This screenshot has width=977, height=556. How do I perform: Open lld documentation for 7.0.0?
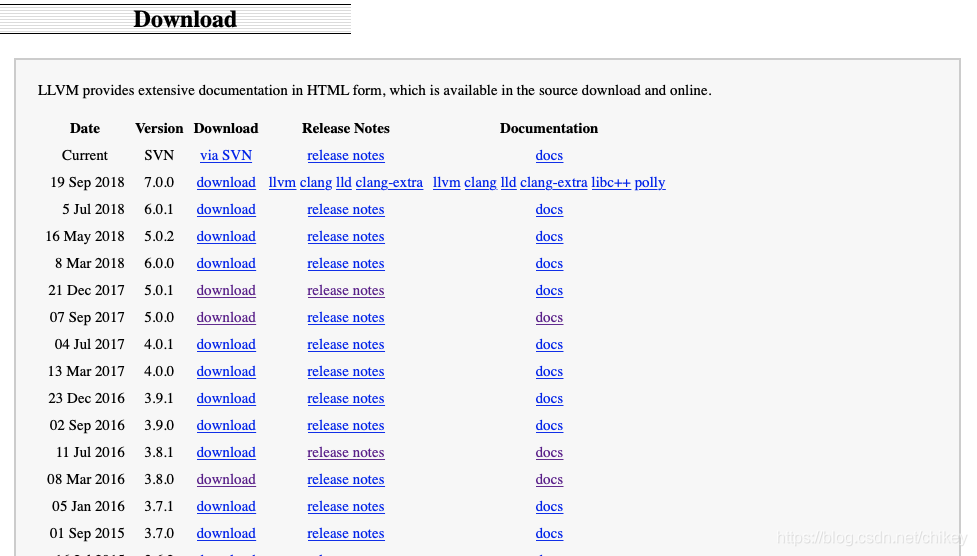click(508, 183)
